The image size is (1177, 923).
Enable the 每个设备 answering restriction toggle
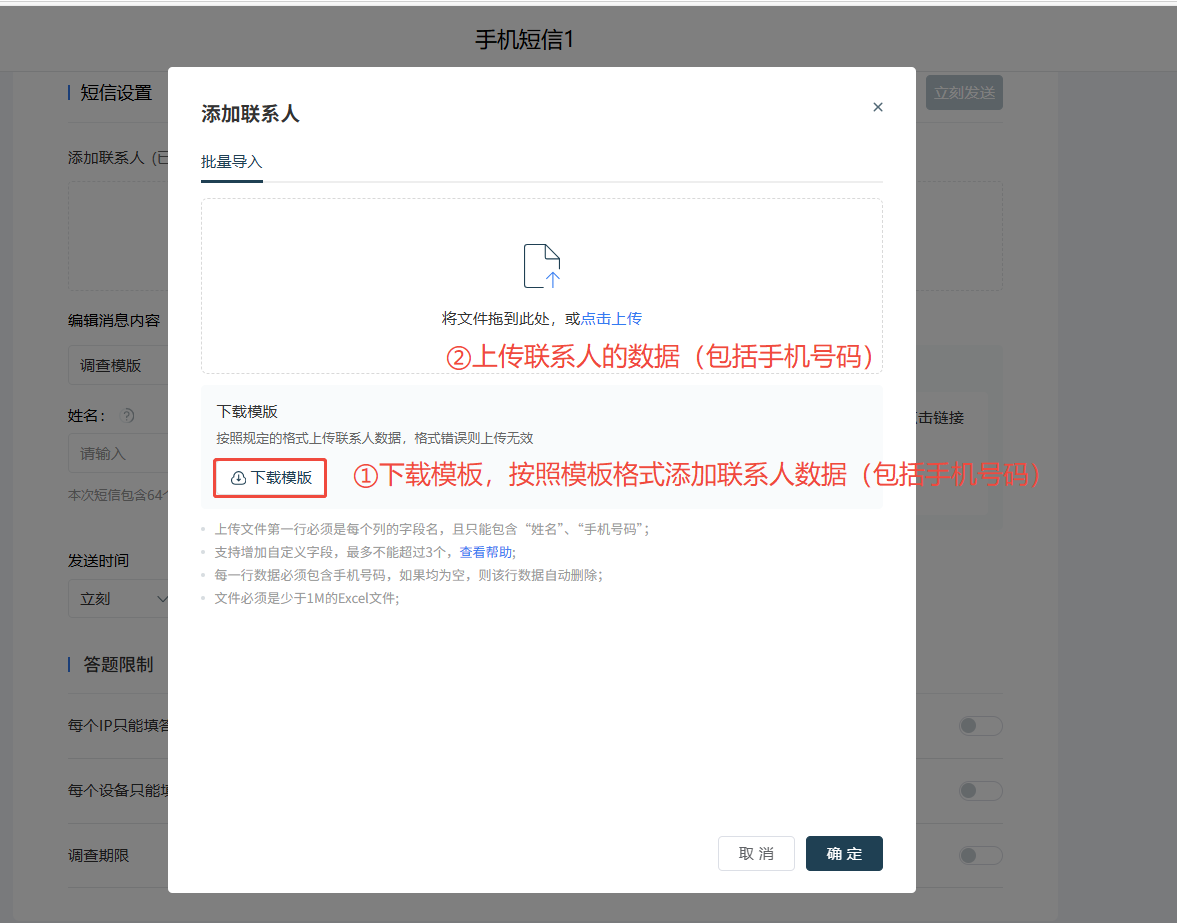[x=979, y=790]
